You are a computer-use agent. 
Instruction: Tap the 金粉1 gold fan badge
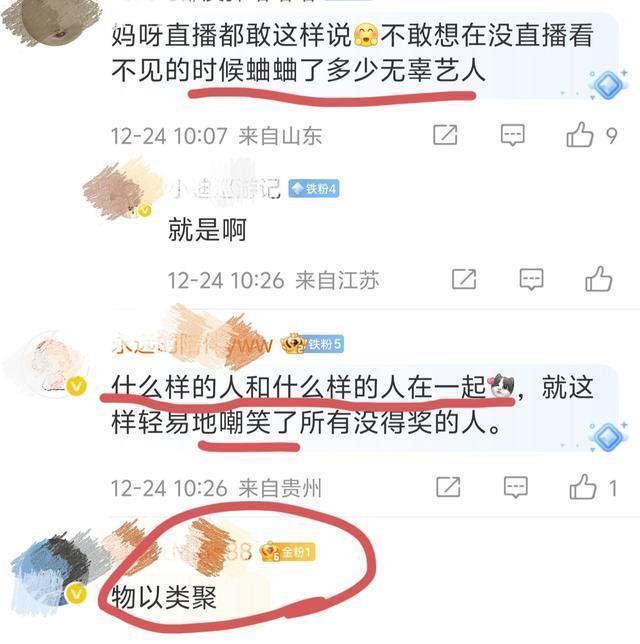pos(288,552)
